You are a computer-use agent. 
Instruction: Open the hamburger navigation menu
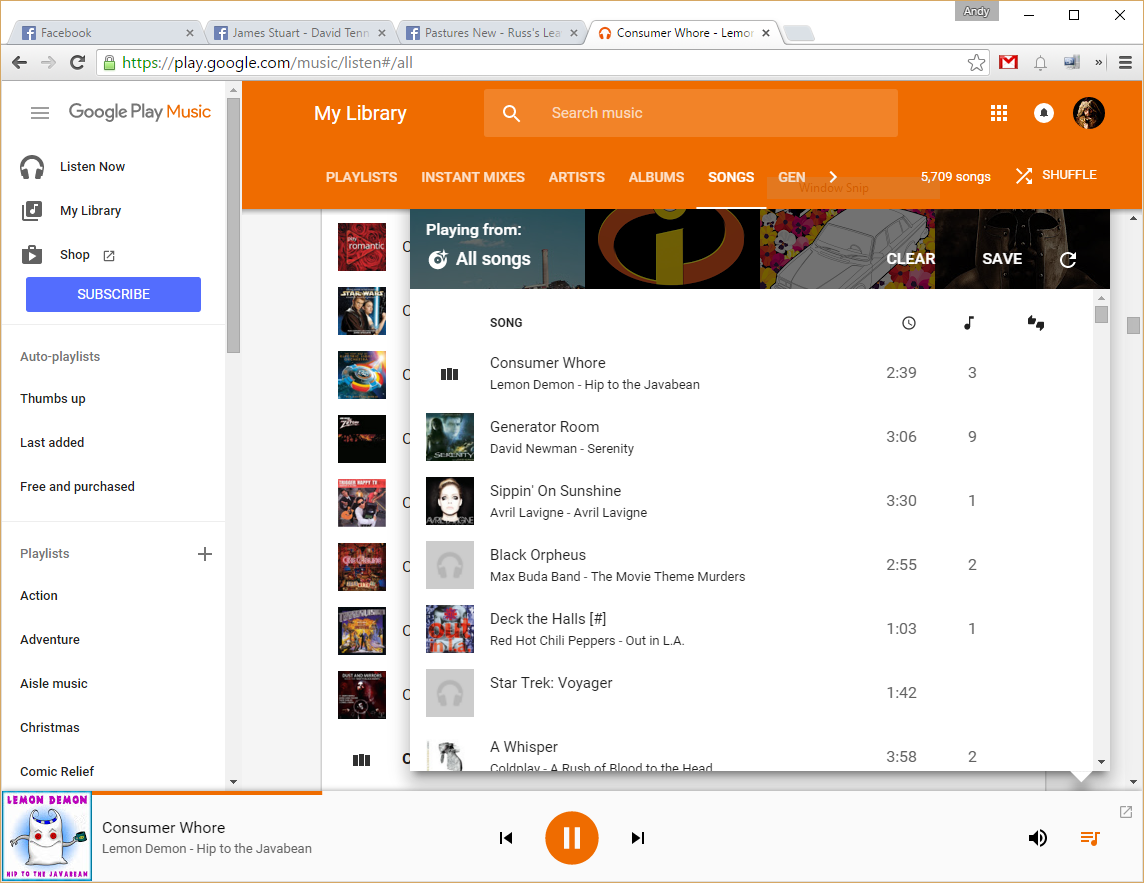click(39, 112)
